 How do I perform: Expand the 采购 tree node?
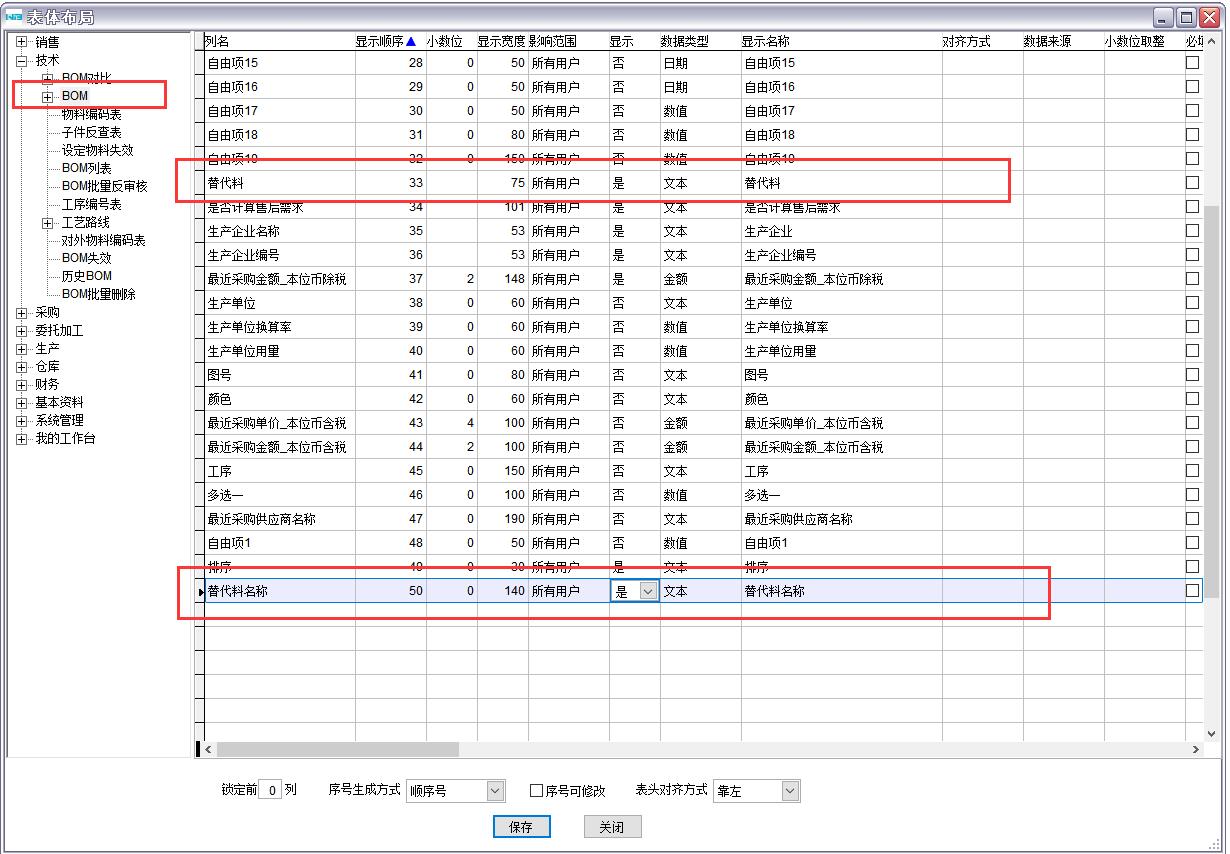[21, 313]
